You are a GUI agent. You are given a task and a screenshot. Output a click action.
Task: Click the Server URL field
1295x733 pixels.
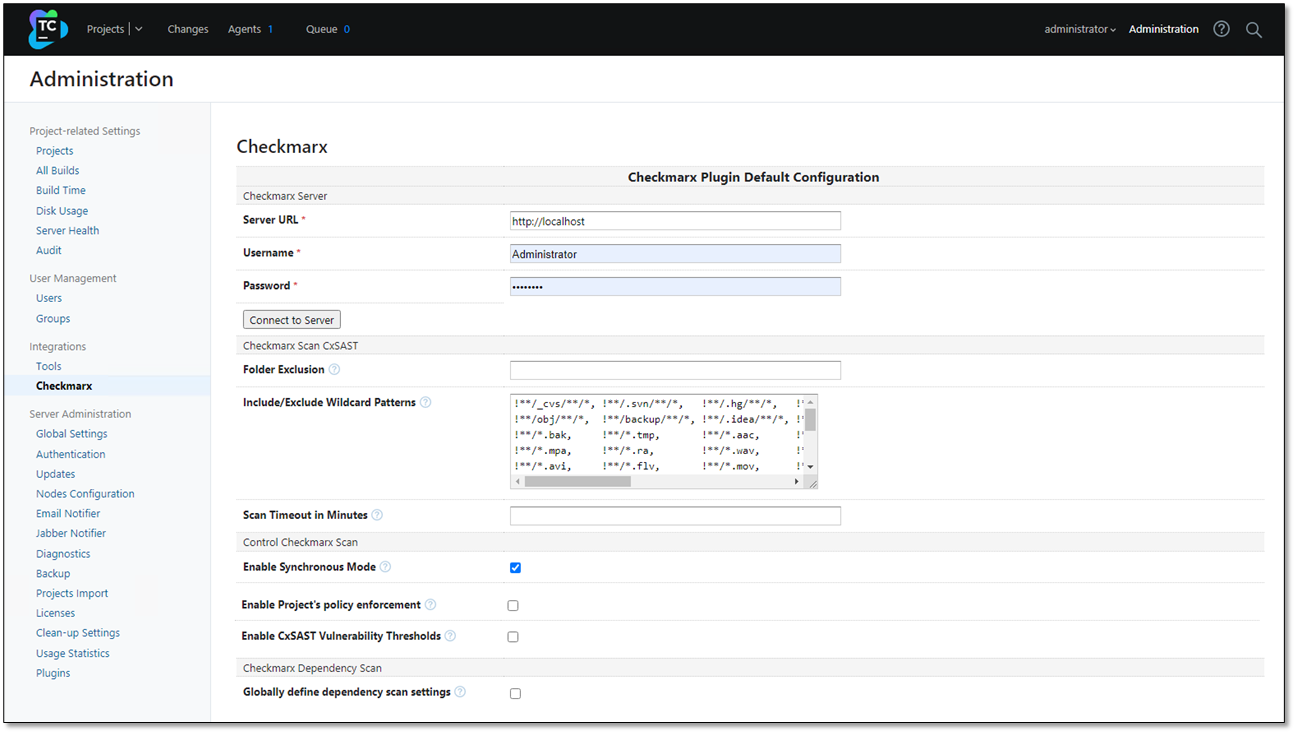[x=675, y=221]
